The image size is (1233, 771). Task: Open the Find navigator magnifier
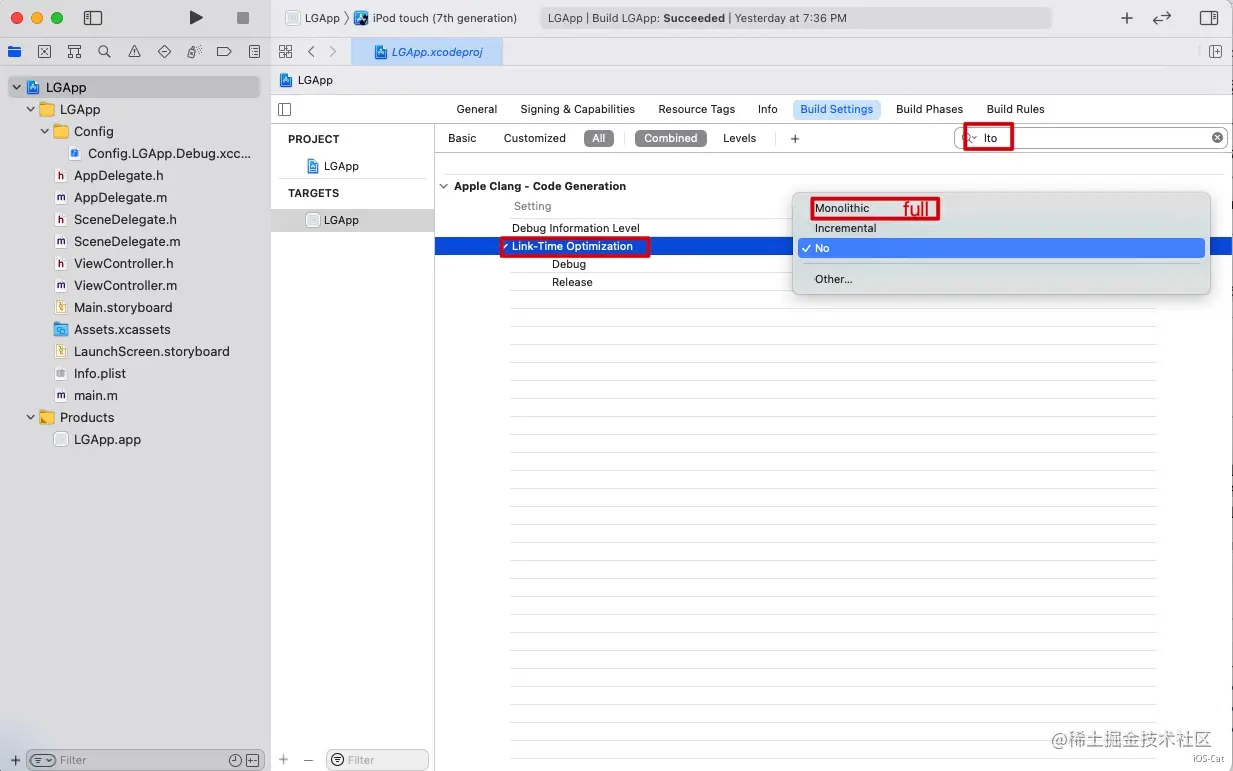pyautogui.click(x=105, y=52)
